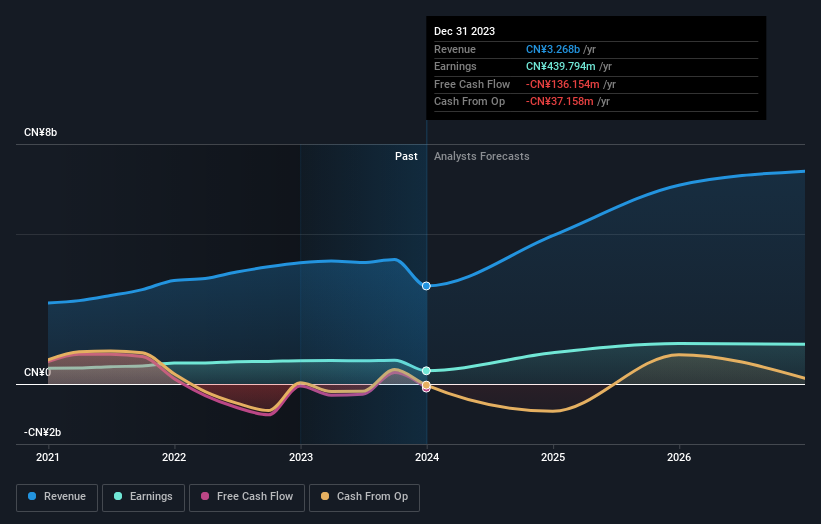Viewport: 821px width, 524px height.
Task: Toggle the Free Cash Flow legend series
Action: click(x=247, y=497)
